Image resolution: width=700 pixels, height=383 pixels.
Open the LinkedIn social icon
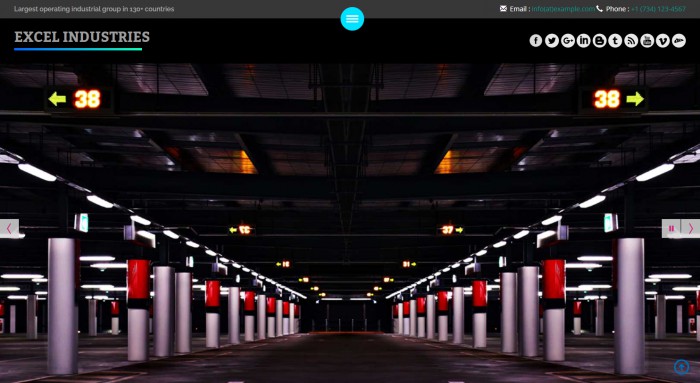[x=583, y=41]
